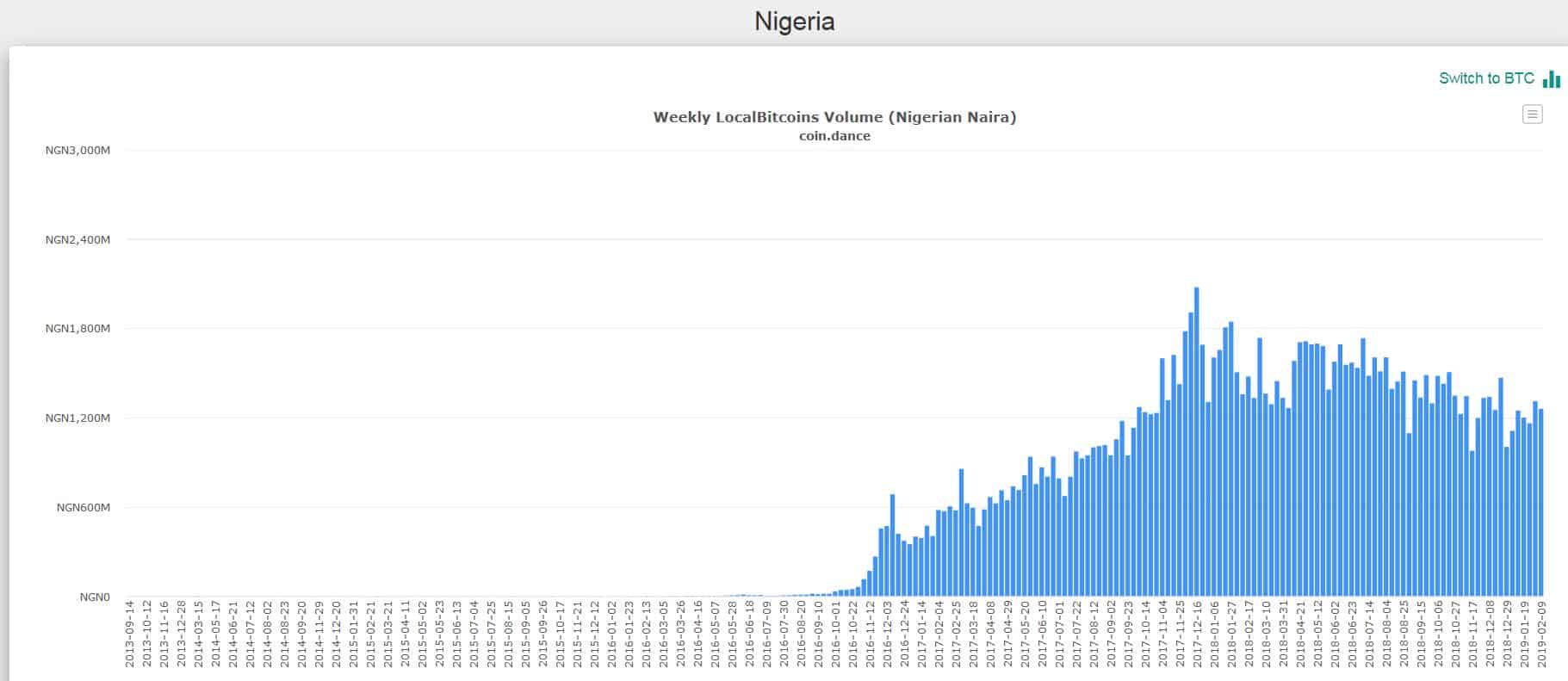Click the 2018-08-25 x-axis date label
The image size is (1568, 681).
[x=1404, y=634]
